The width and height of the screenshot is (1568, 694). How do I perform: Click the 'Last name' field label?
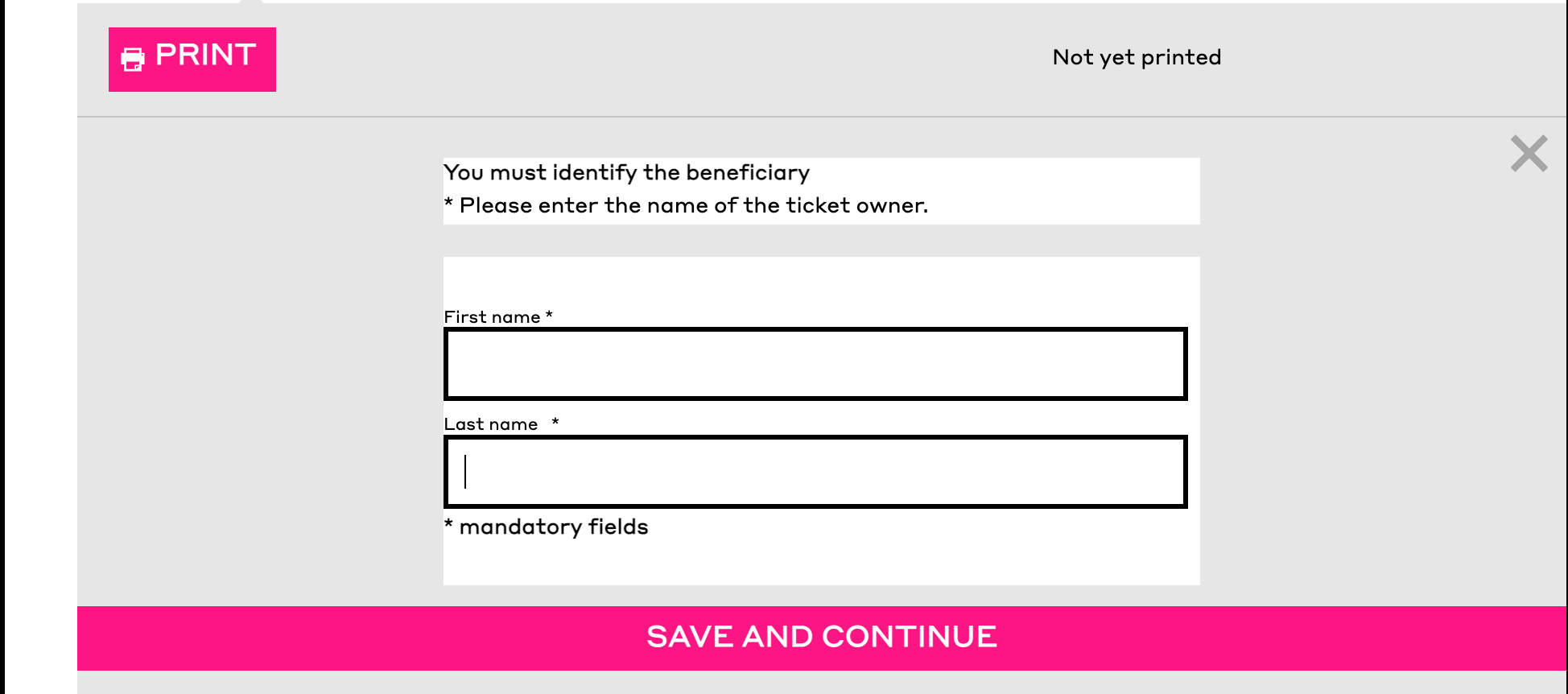(491, 423)
